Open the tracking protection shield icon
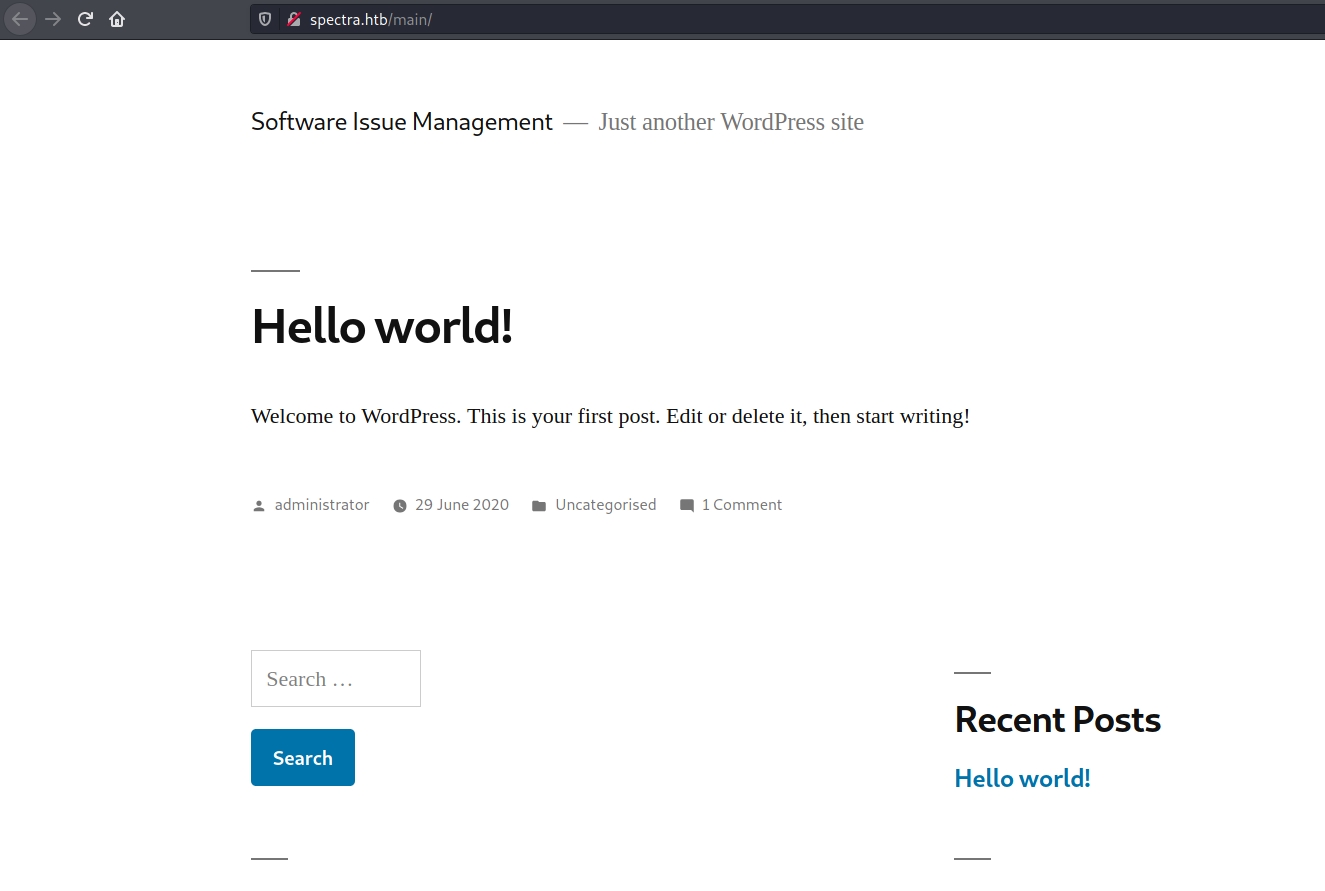The height and width of the screenshot is (891, 1325). pyautogui.click(x=265, y=19)
